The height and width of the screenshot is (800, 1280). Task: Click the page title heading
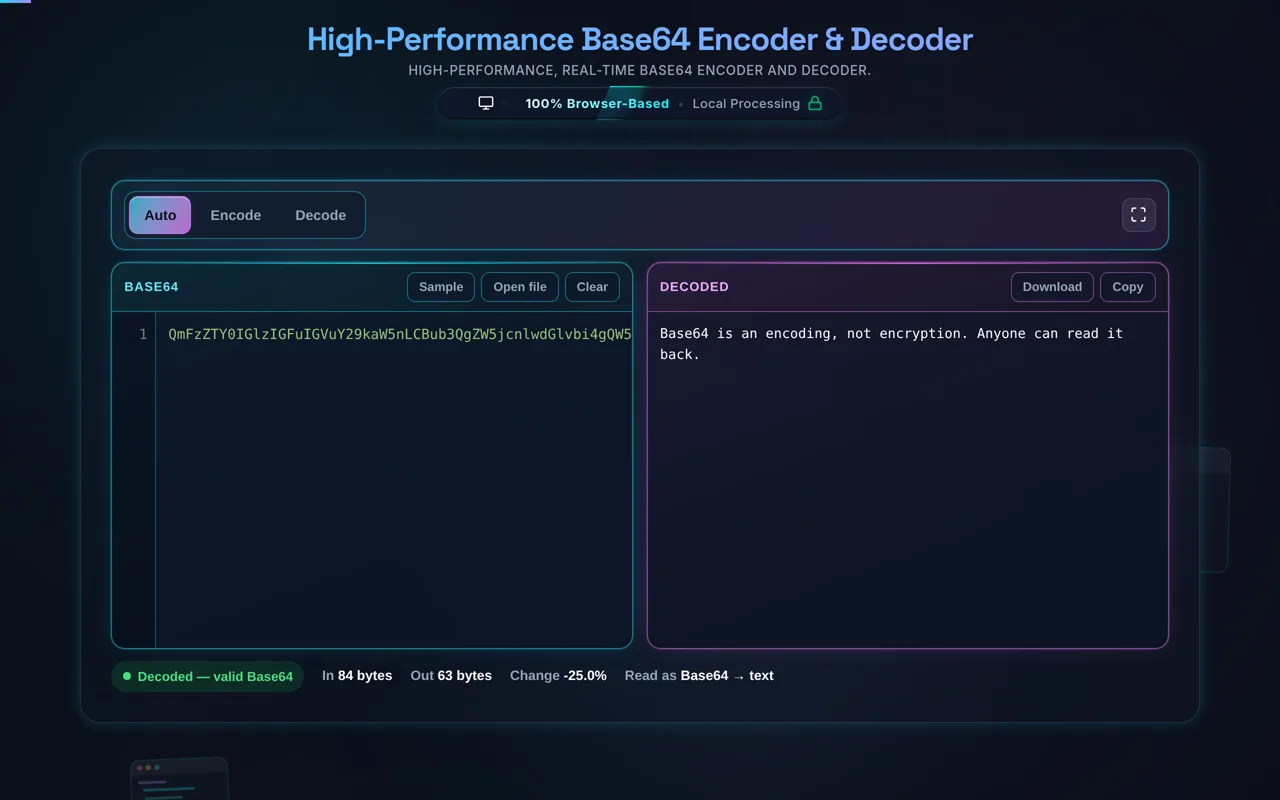coord(640,40)
